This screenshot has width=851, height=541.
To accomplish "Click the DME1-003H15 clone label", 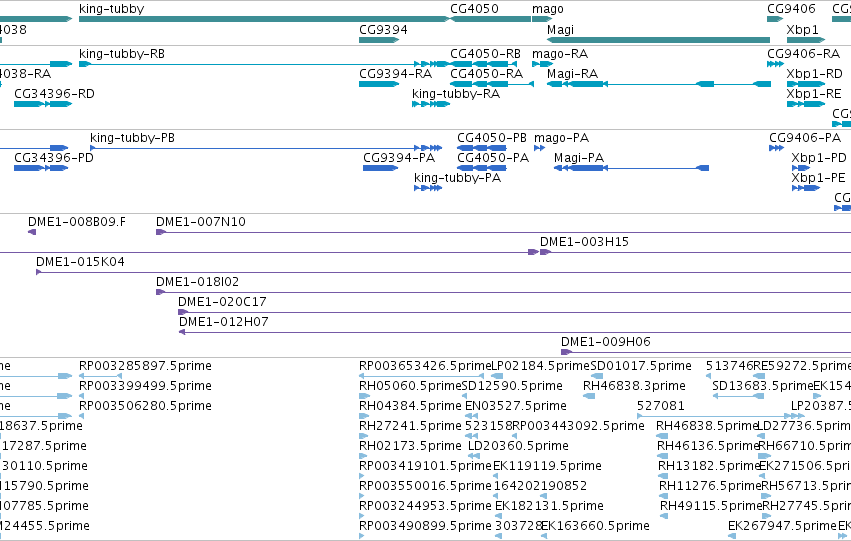I will tap(584, 241).
